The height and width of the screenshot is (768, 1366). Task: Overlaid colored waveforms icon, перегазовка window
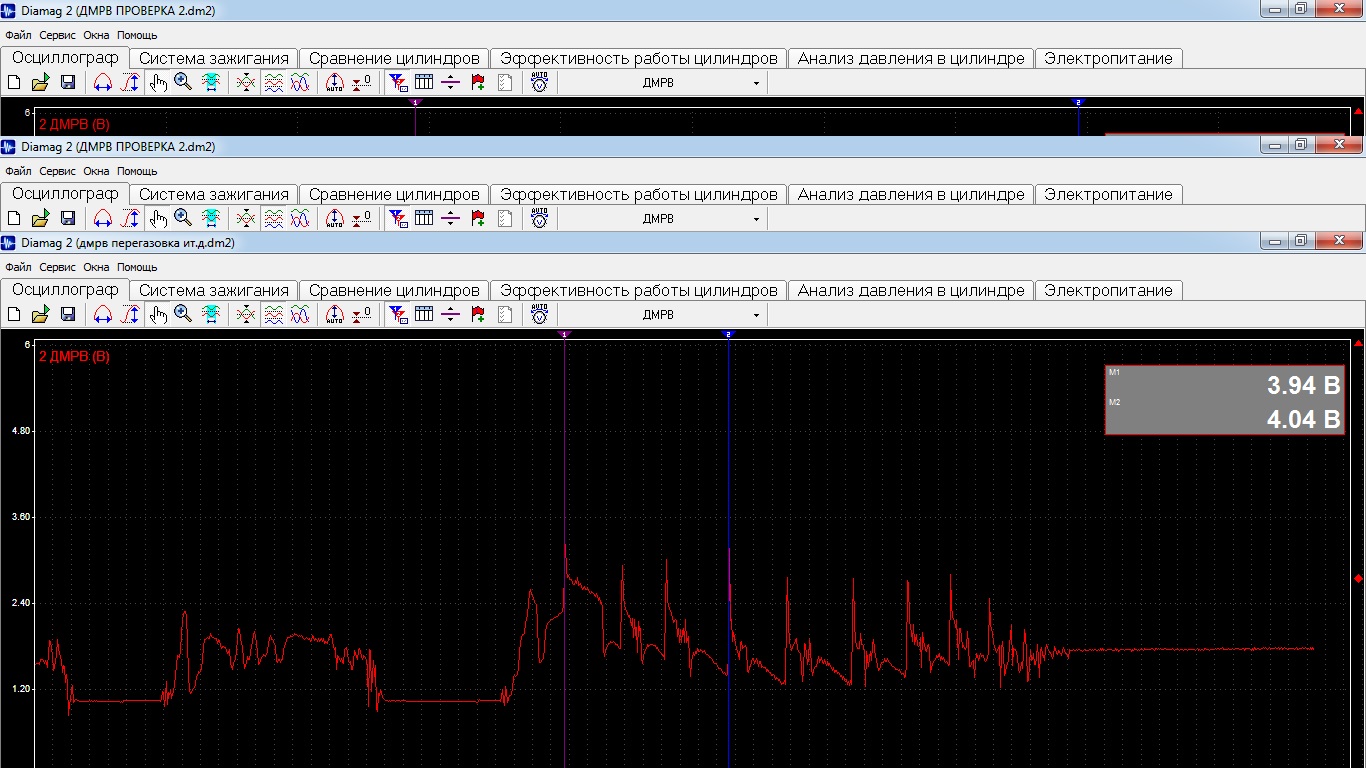(x=300, y=314)
